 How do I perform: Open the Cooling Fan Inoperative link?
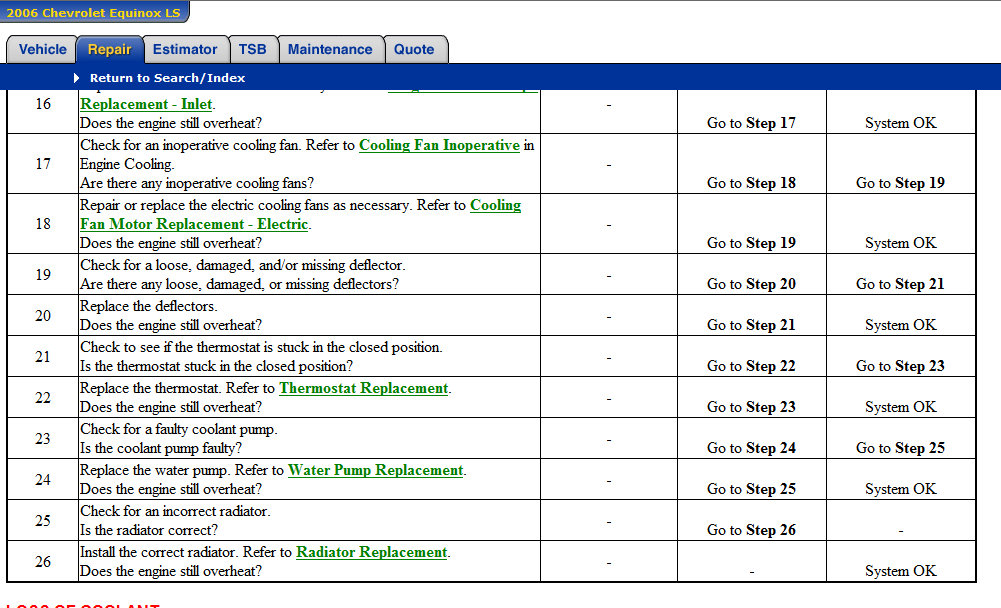point(439,145)
